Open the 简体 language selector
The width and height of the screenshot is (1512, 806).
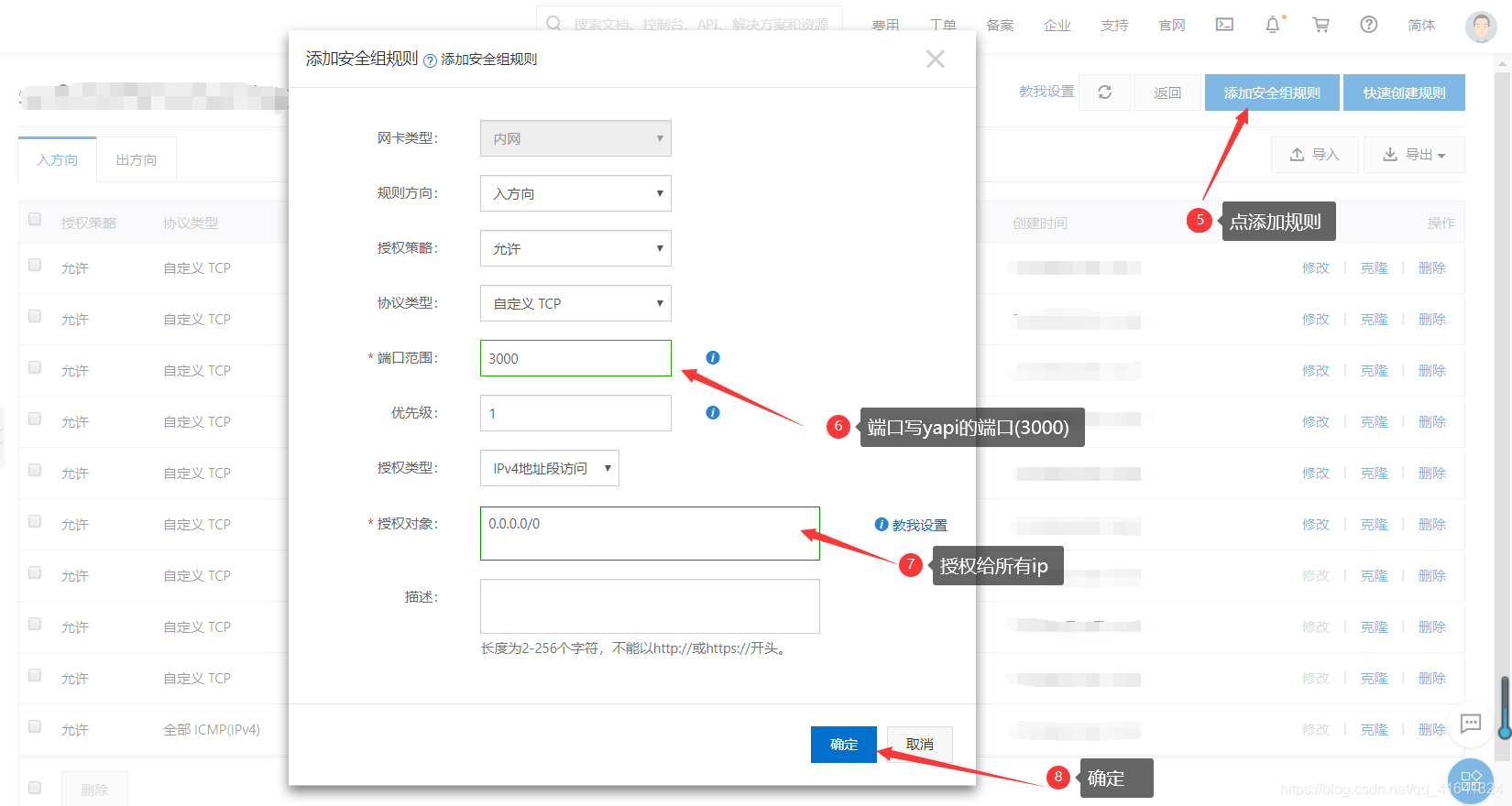coord(1421,25)
